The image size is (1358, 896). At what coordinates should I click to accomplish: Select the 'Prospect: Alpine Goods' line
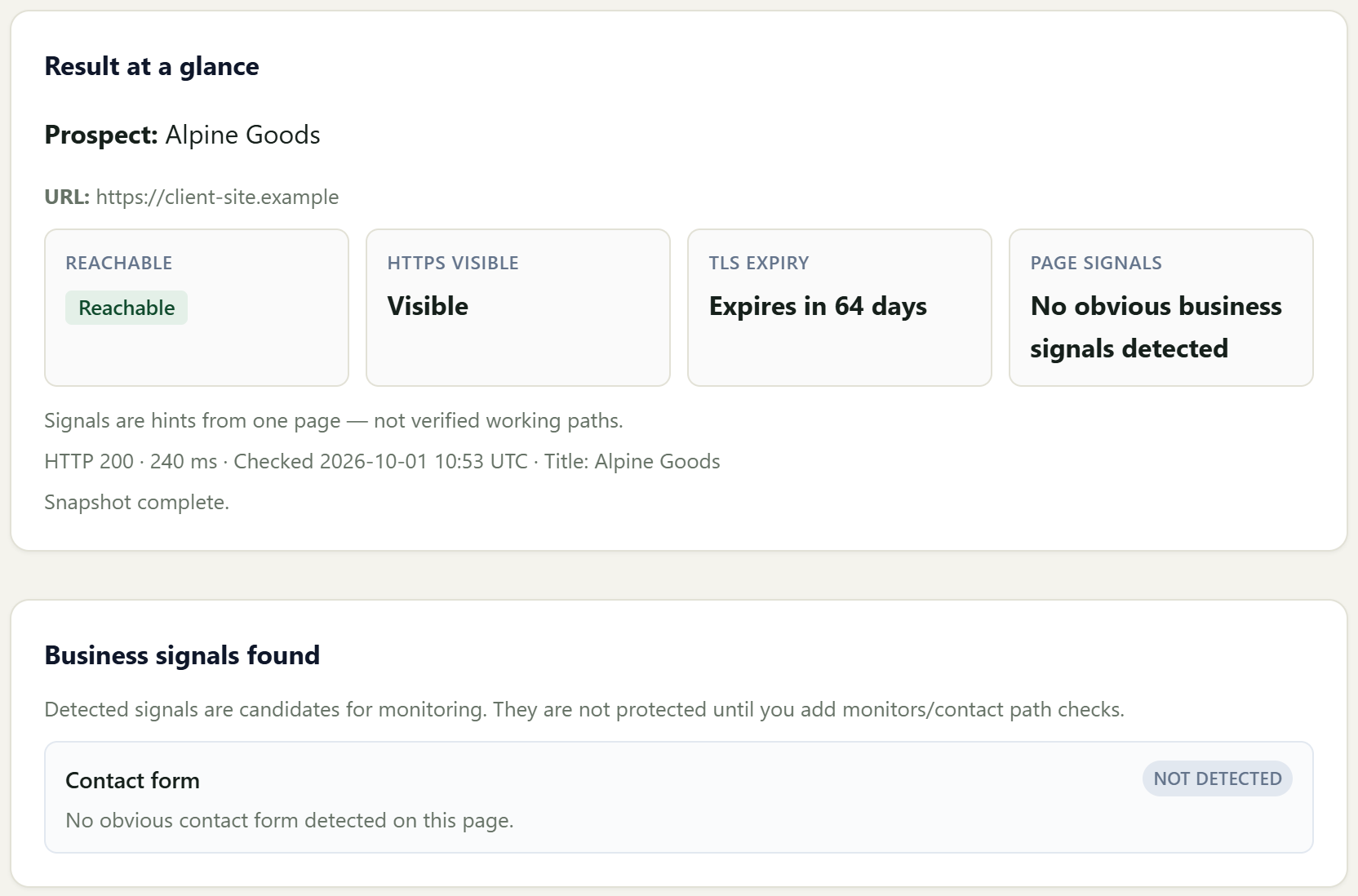click(182, 135)
